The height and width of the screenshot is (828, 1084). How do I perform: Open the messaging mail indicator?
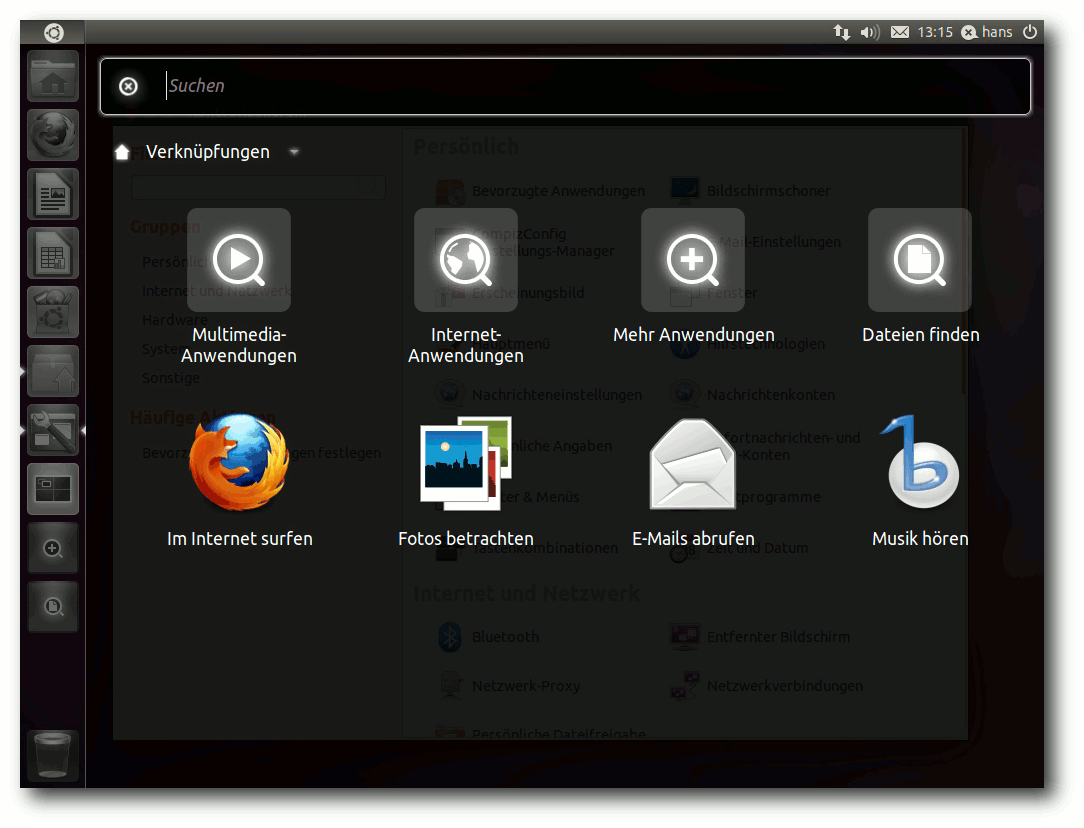899,32
